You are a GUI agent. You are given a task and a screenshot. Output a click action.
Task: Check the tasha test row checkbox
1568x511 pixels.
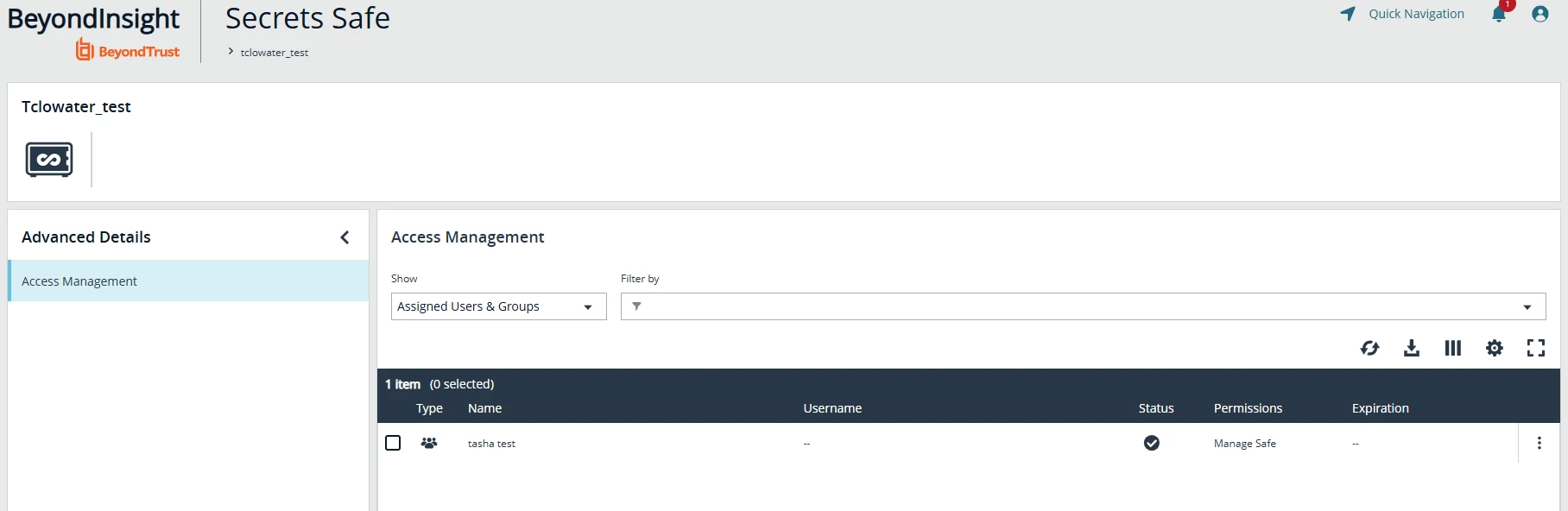pos(393,443)
